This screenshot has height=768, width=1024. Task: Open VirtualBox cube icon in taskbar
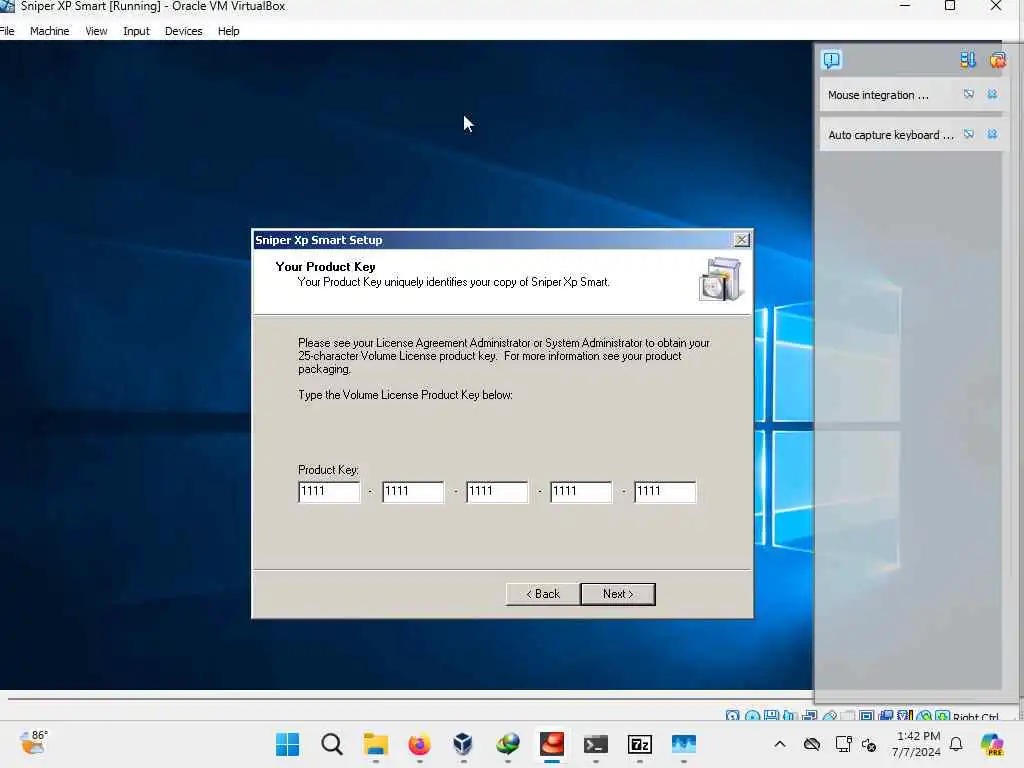[x=463, y=744]
